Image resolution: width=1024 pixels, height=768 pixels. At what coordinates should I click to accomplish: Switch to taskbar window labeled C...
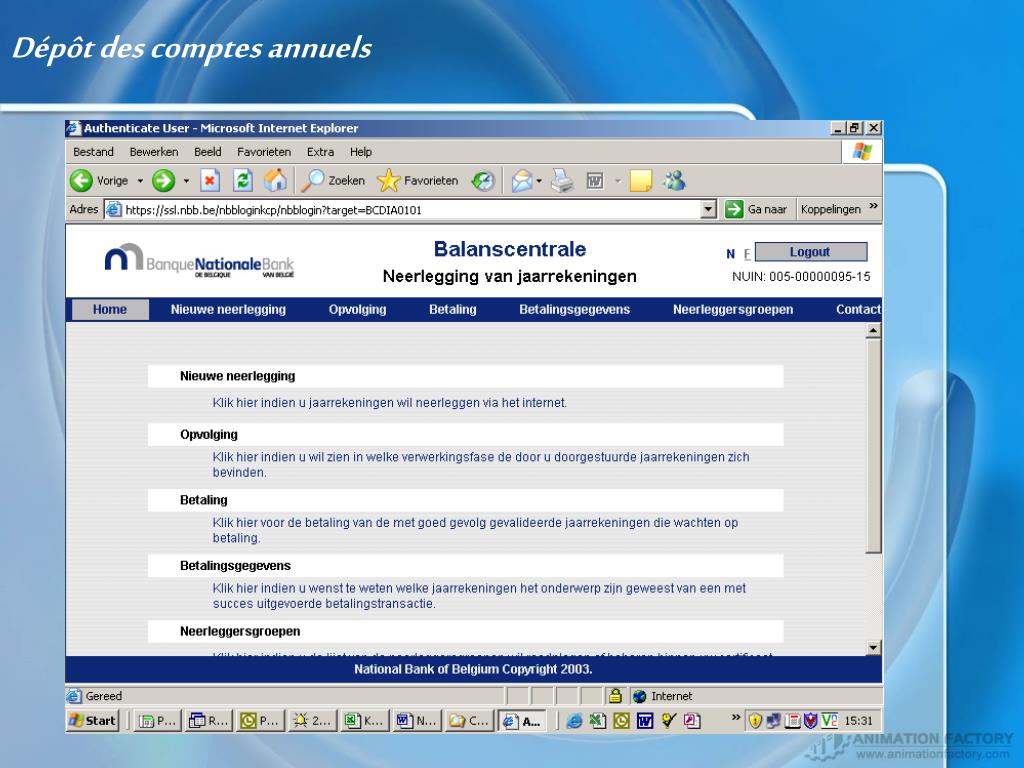click(469, 721)
